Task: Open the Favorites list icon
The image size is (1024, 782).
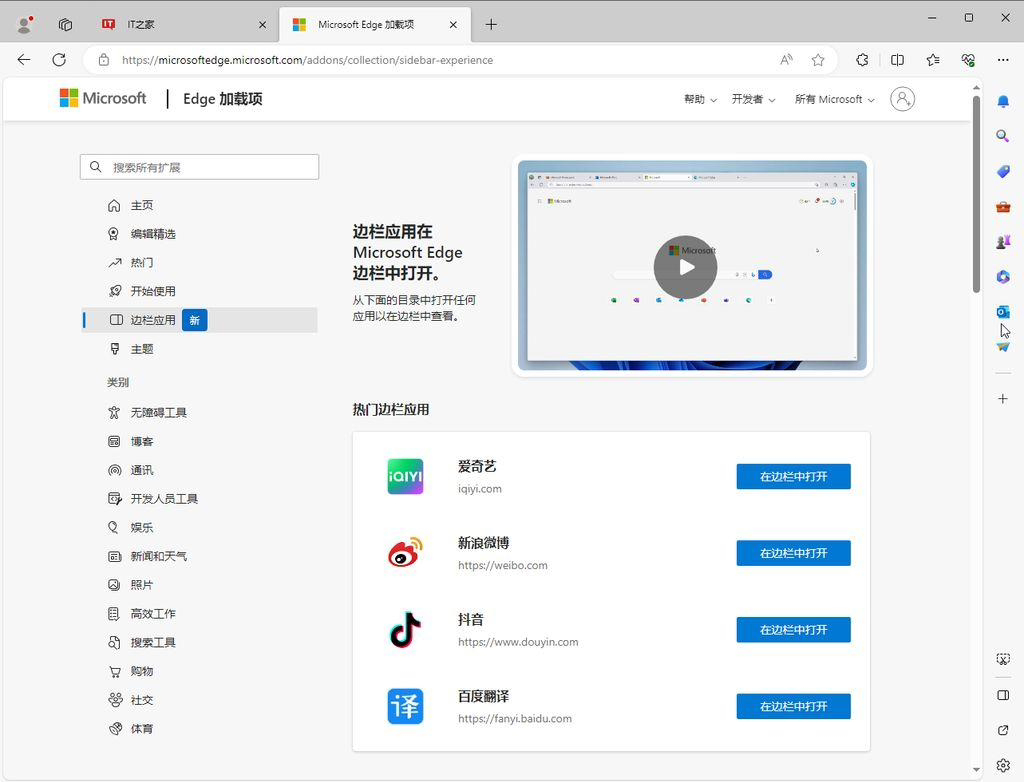Action: [933, 60]
